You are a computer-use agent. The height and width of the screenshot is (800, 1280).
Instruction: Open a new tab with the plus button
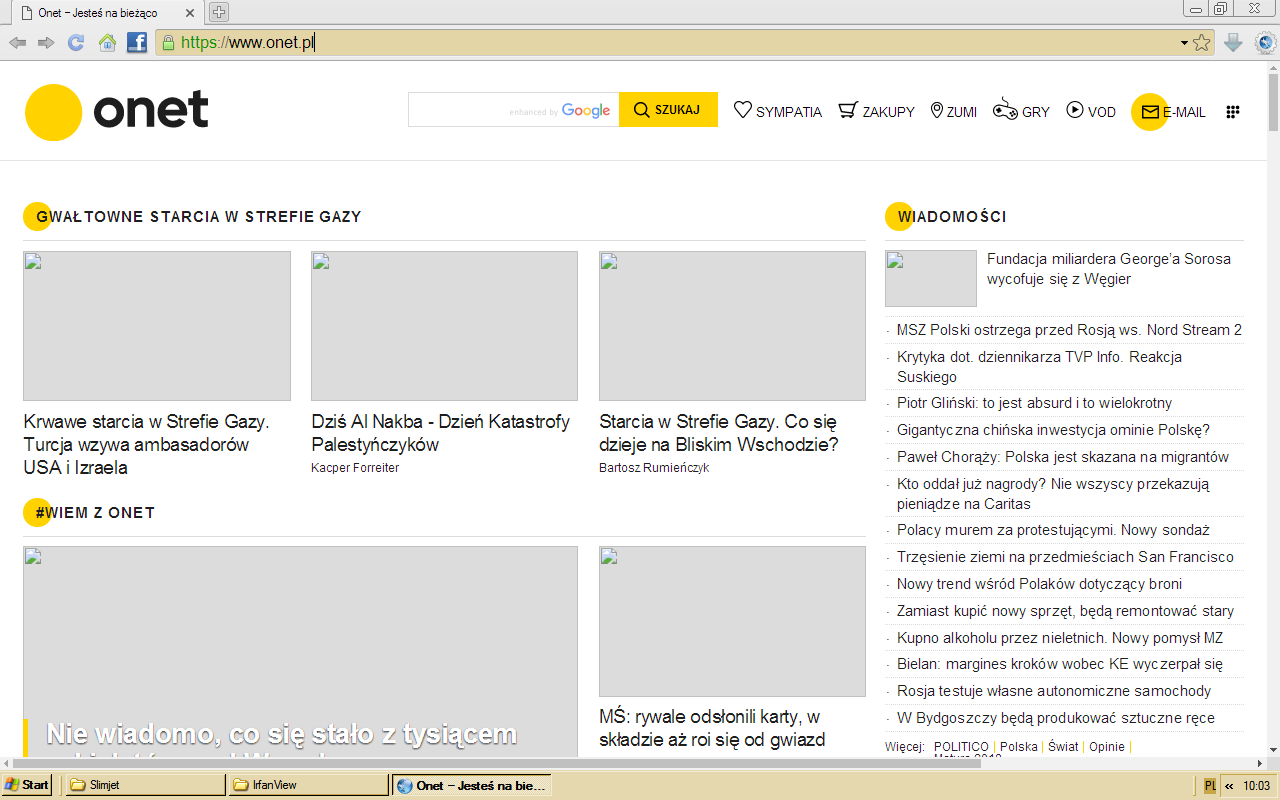(219, 12)
